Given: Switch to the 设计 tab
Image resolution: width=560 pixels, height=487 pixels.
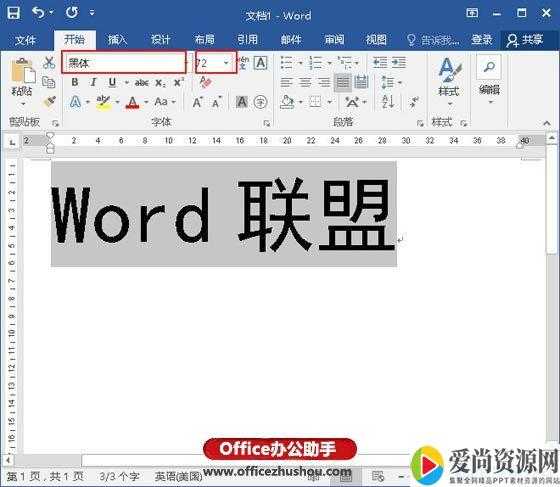Looking at the screenshot, I should tap(160, 40).
